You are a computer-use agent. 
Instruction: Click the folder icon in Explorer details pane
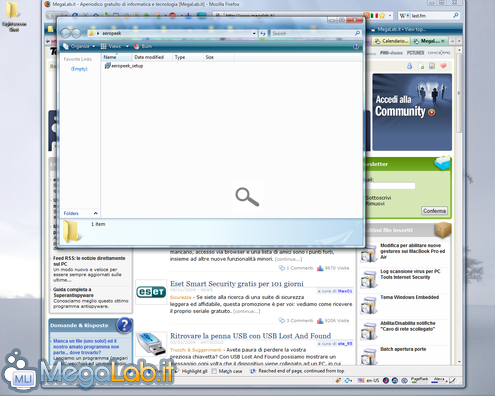pos(71,231)
